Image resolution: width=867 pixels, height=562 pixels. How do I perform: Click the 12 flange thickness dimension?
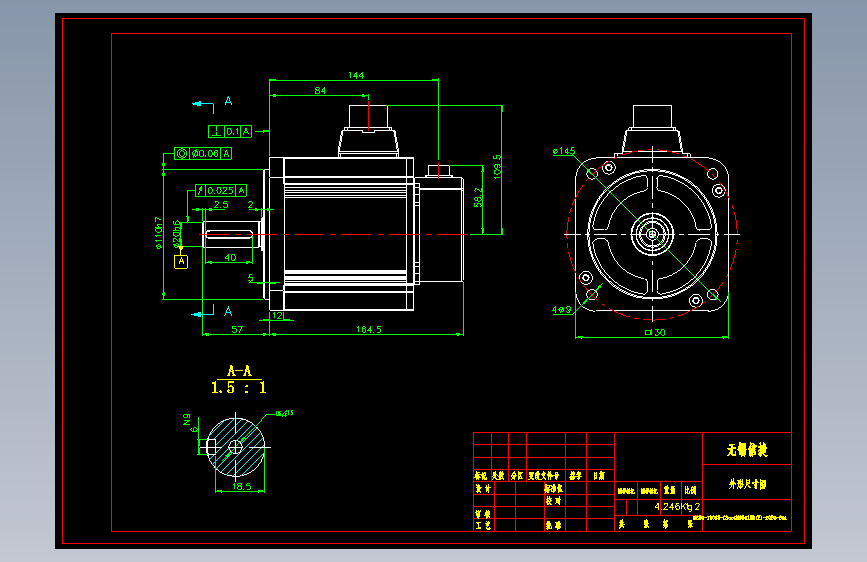pos(278,316)
